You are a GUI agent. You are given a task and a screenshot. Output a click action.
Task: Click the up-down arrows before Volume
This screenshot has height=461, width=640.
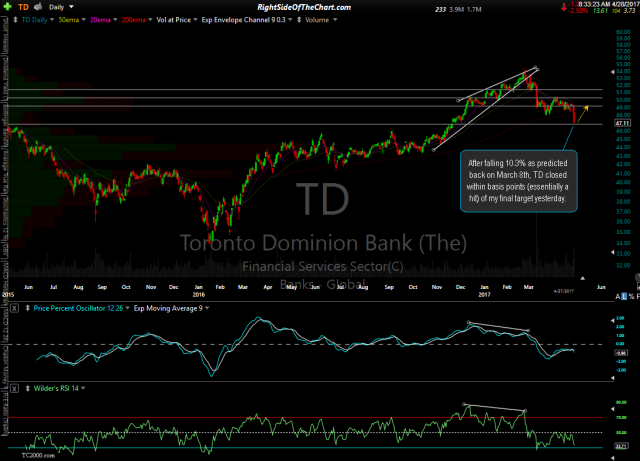click(299, 20)
